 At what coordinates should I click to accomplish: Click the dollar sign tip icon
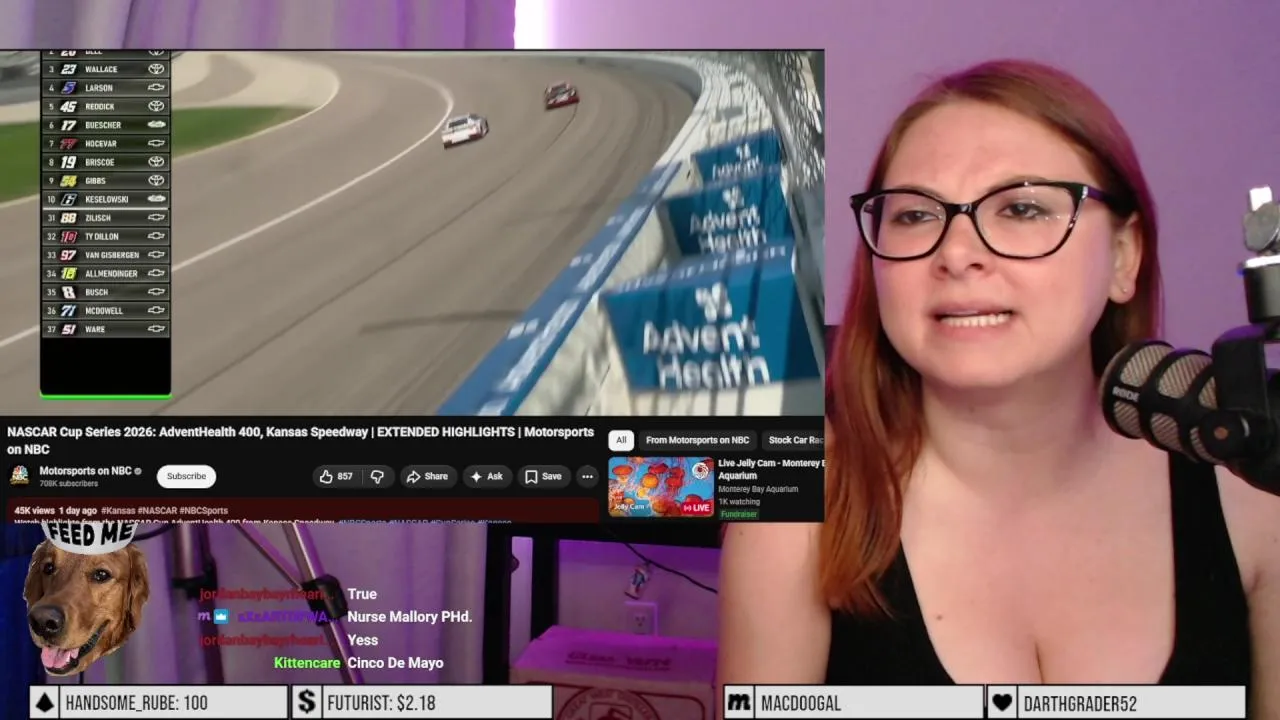pos(306,702)
